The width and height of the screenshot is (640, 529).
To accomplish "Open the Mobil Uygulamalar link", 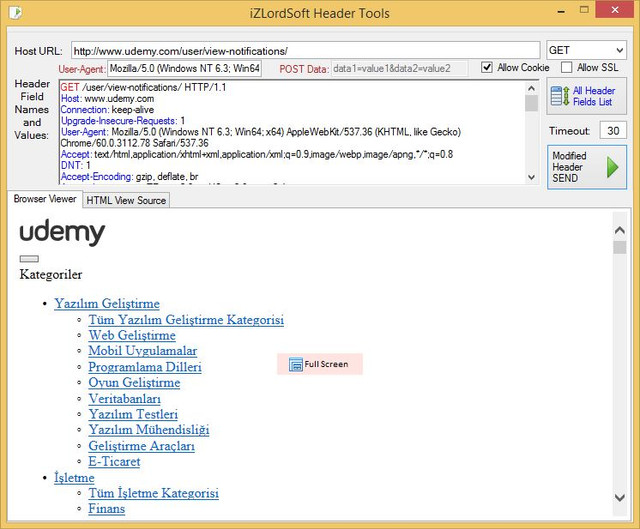I will pyautogui.click(x=143, y=351).
